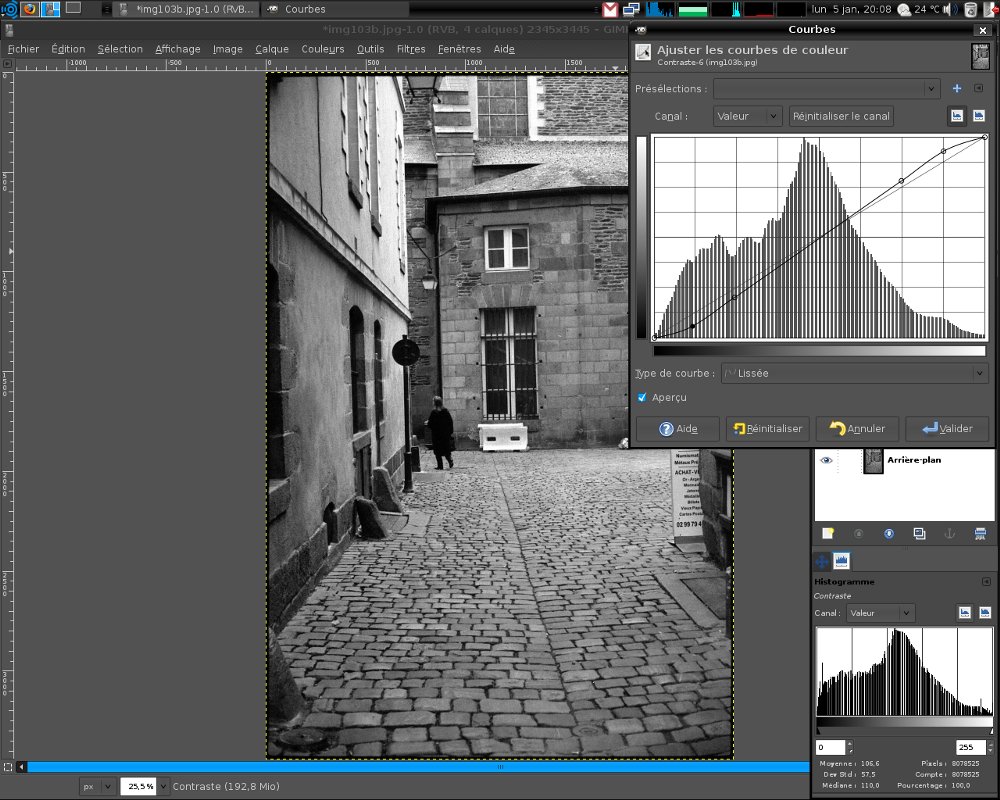The width and height of the screenshot is (1000, 800).
Task: Anchor the floating layer
Action: point(949,533)
